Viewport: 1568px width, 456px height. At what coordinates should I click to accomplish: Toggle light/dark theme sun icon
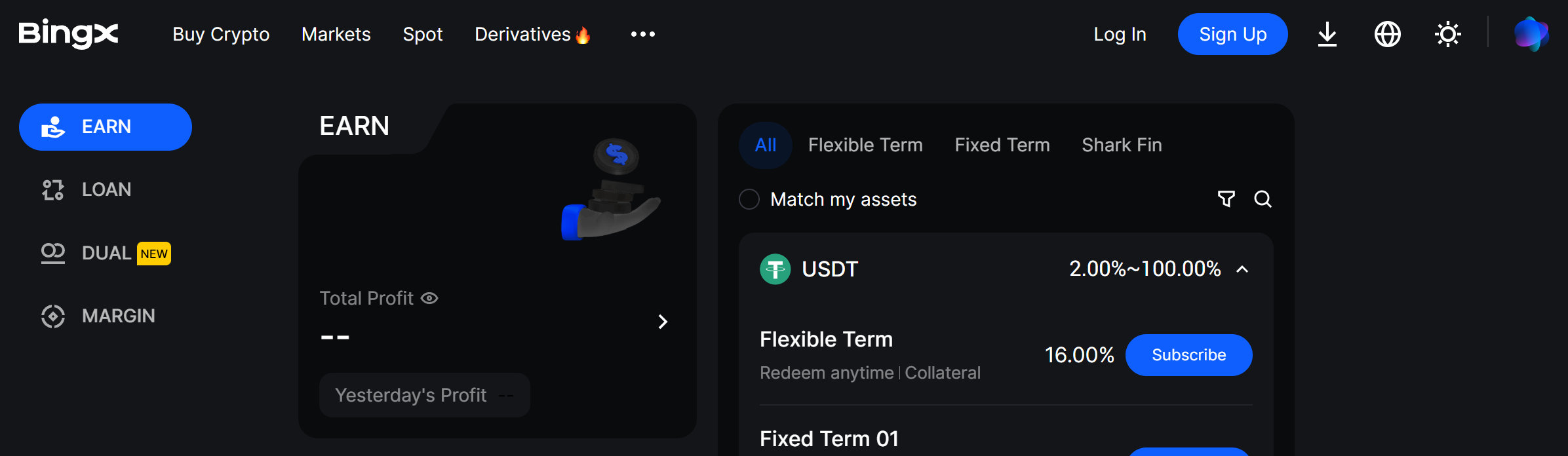[x=1447, y=34]
